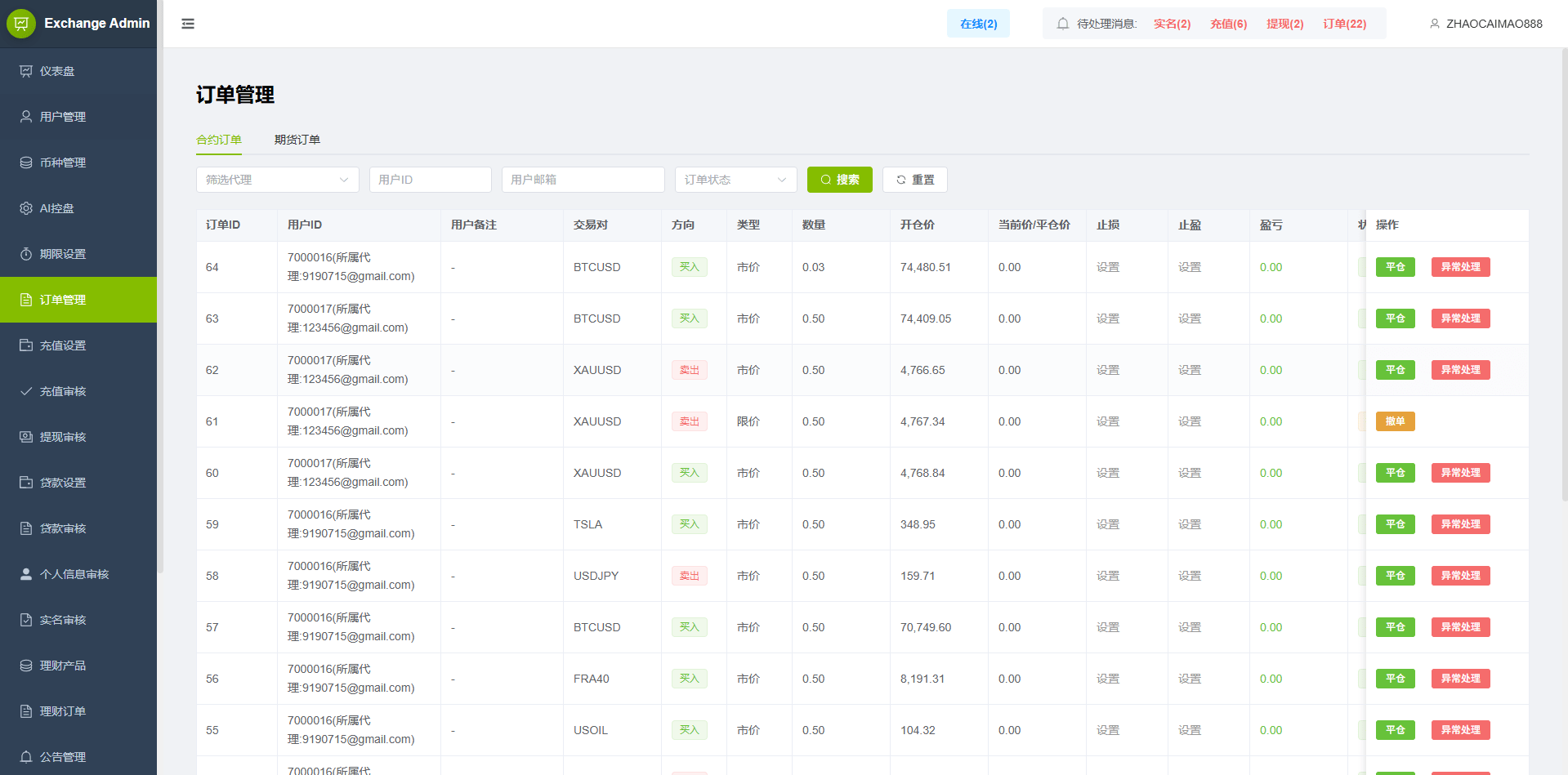Screen dimensions: 1568x775
Task: Click 异常处理 button for order 60
Action: coord(1461,473)
